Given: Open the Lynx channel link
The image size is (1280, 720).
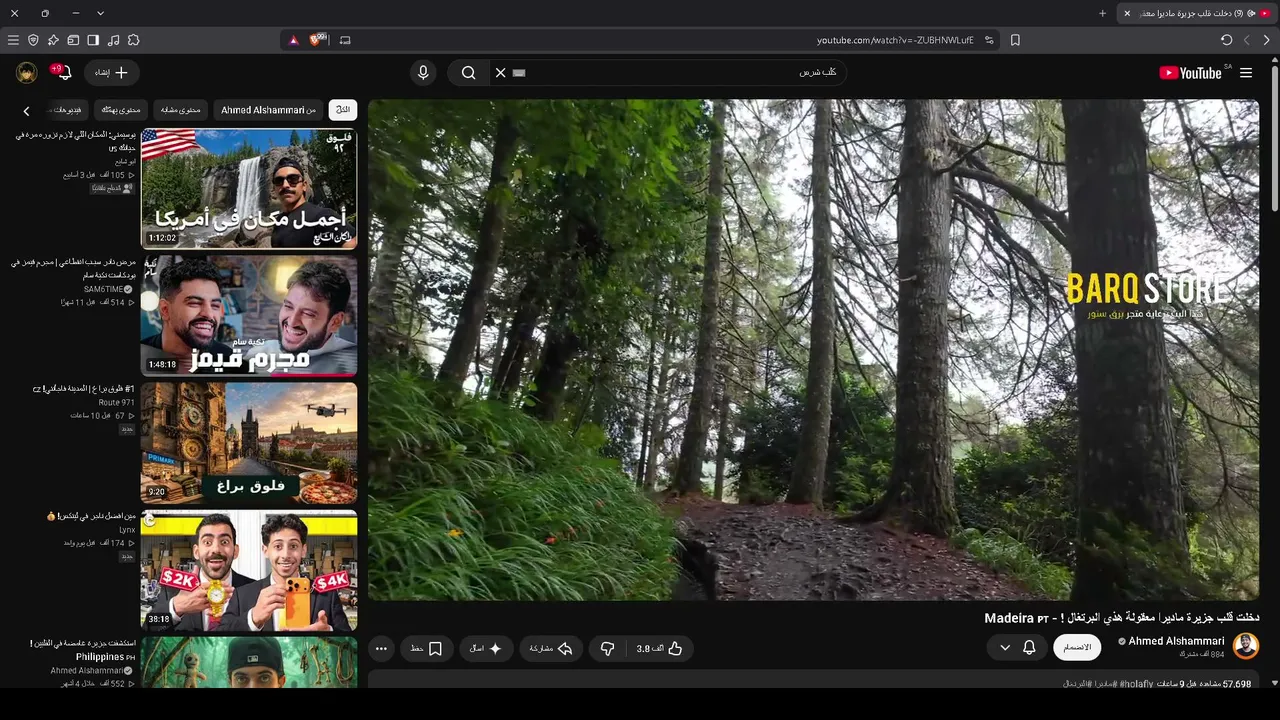Looking at the screenshot, I should (x=127, y=530).
